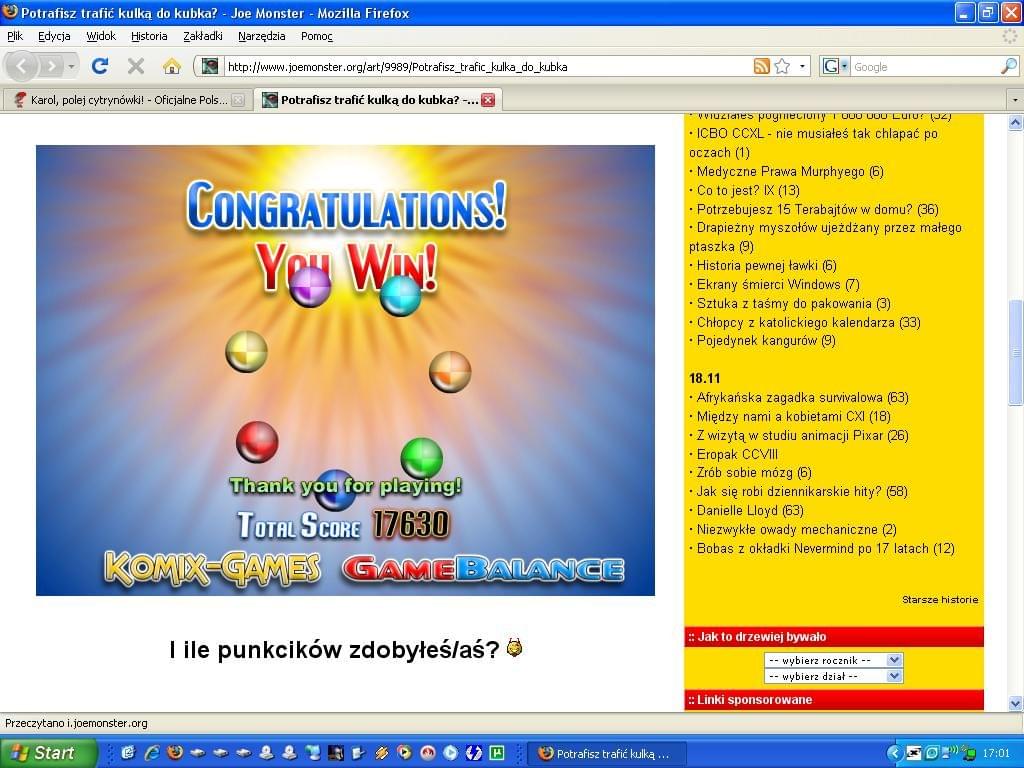Go to the home page via house icon
Screen dimensions: 1024x768
pyautogui.click(x=172, y=66)
